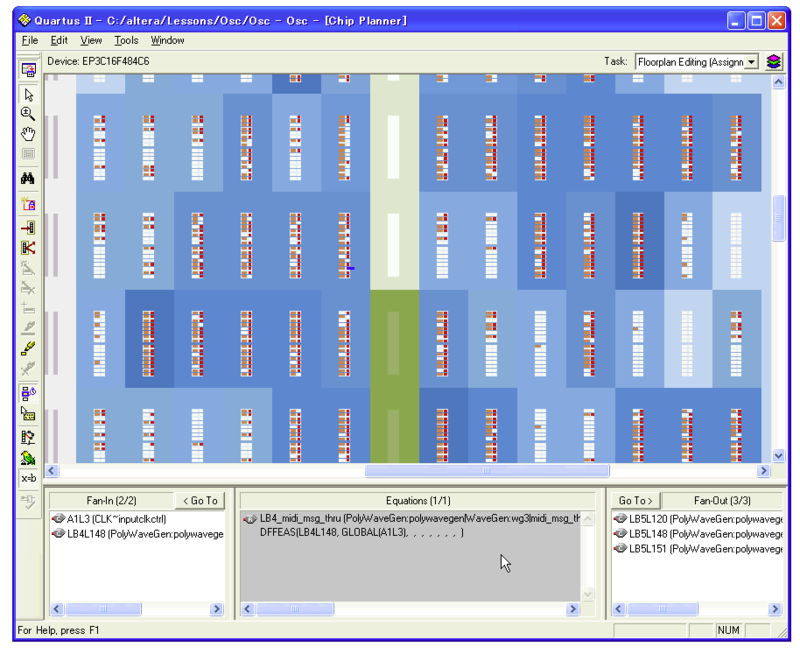Click the Device: EP3C16F484C6 label
The image size is (800, 654).
point(98,61)
